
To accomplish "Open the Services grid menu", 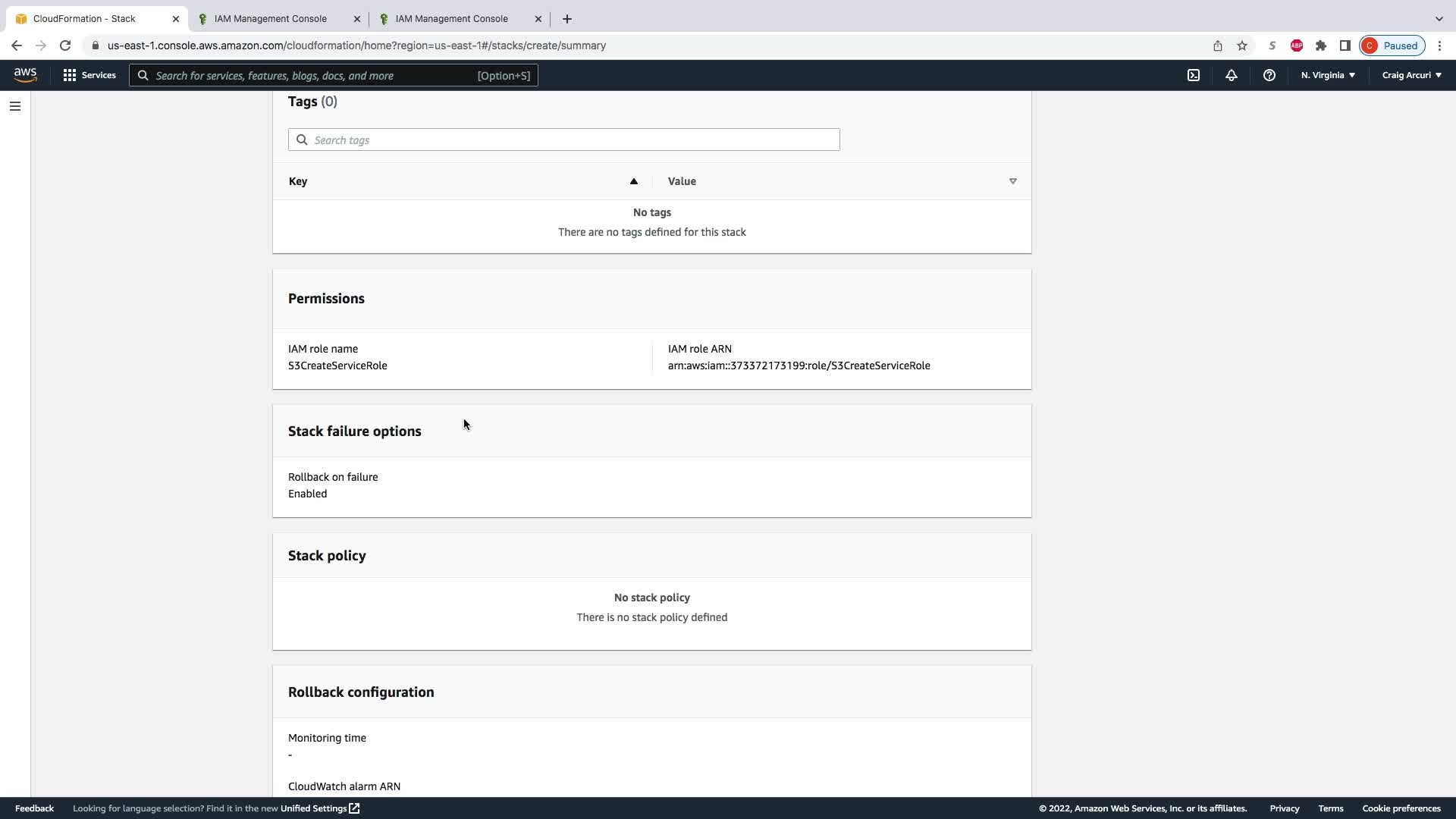I will (89, 75).
